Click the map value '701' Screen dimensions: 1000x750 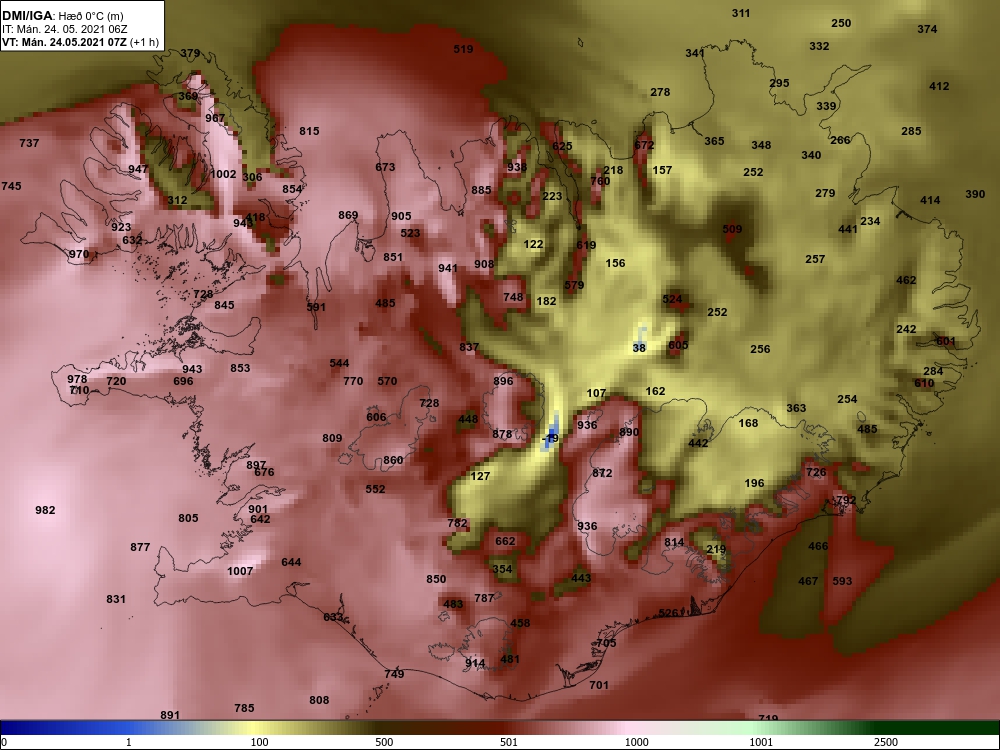click(x=599, y=685)
